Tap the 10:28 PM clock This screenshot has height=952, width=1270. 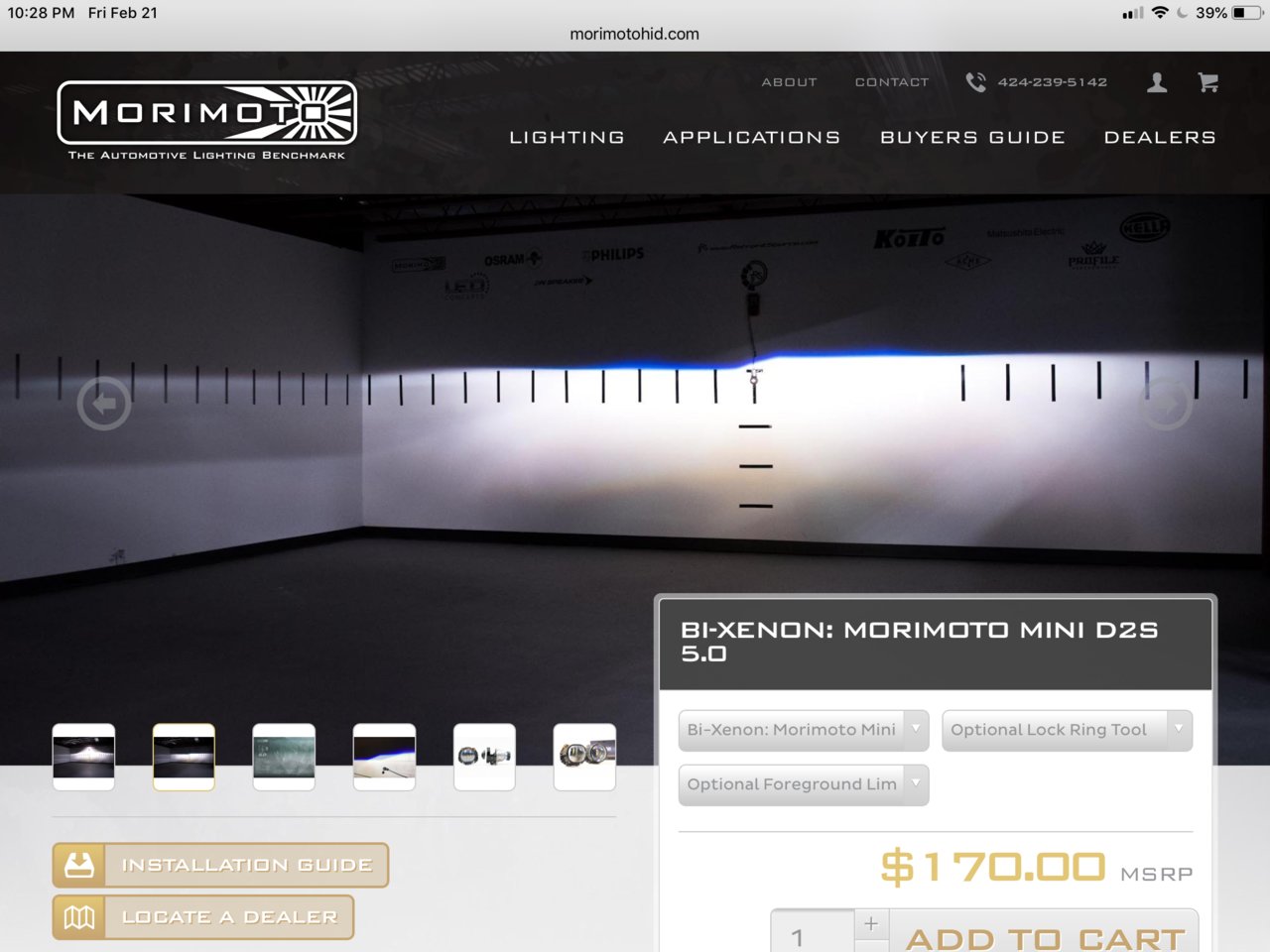(x=41, y=13)
